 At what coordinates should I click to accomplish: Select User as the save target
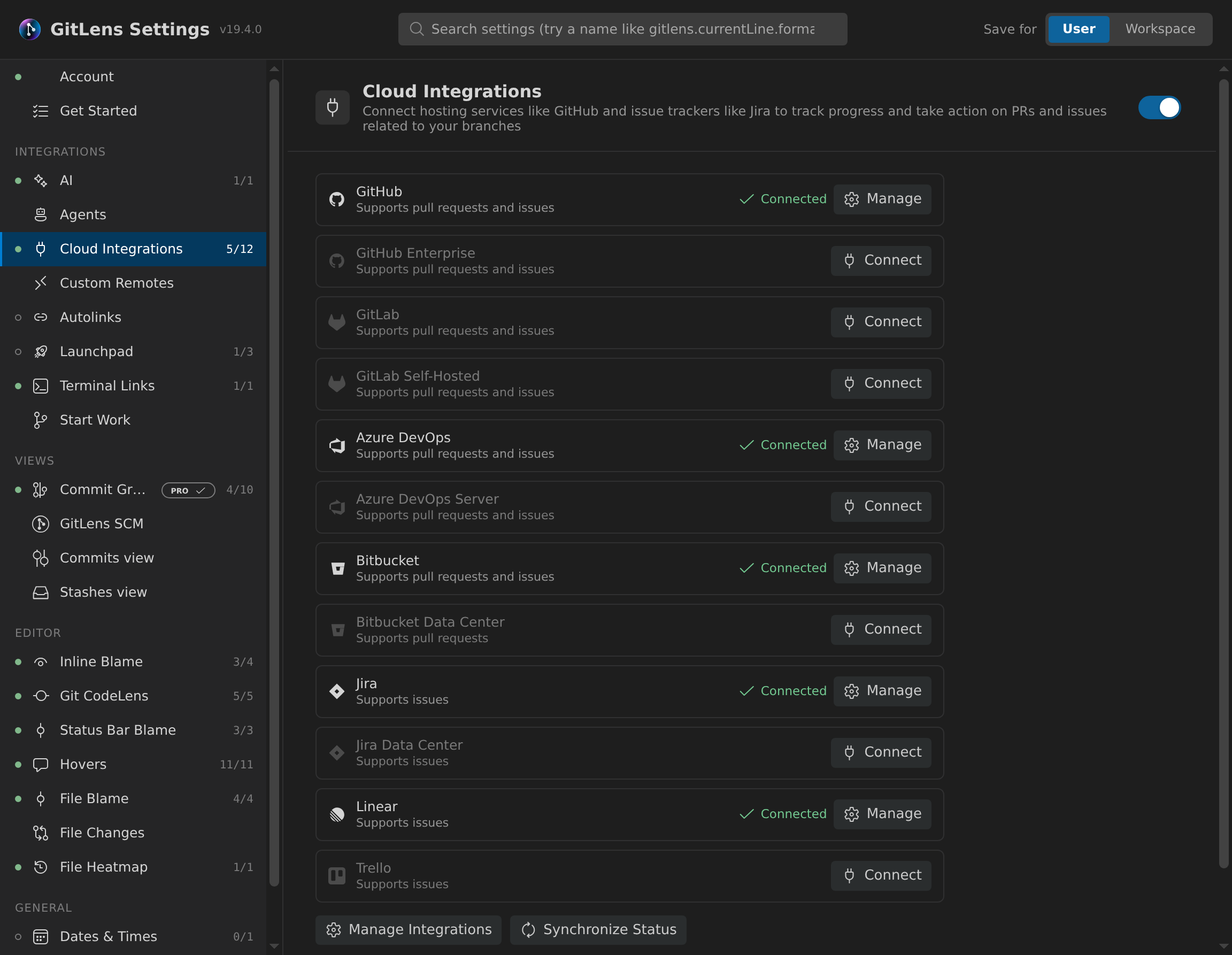point(1079,29)
